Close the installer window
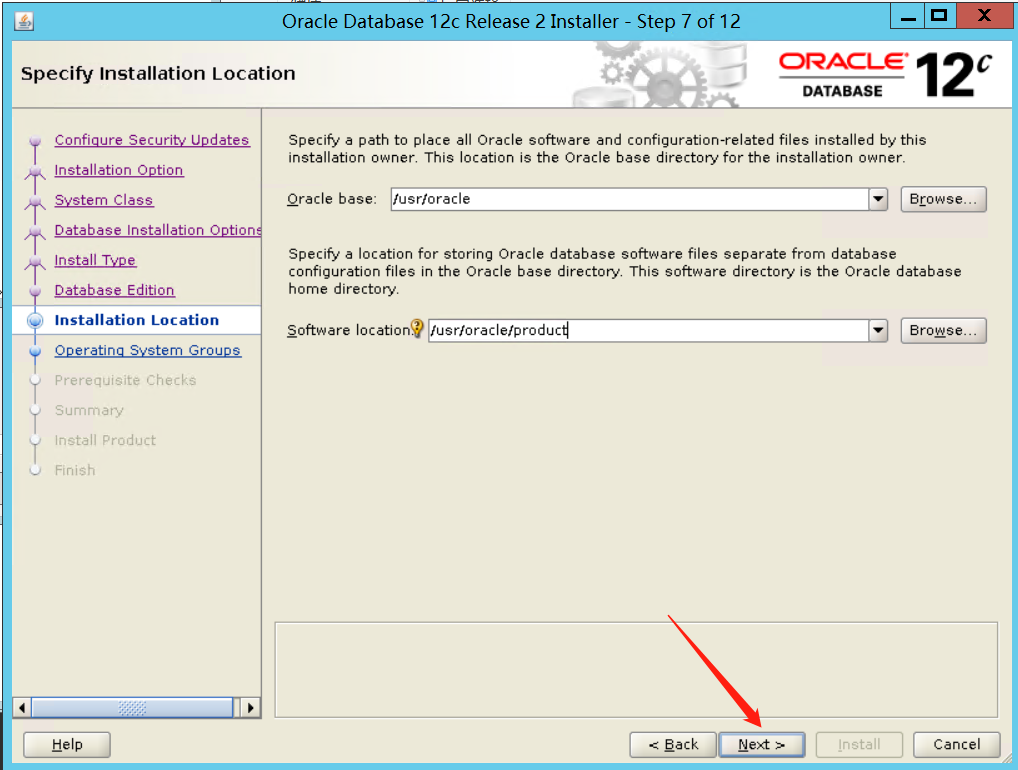Image resolution: width=1018 pixels, height=770 pixels. click(984, 16)
